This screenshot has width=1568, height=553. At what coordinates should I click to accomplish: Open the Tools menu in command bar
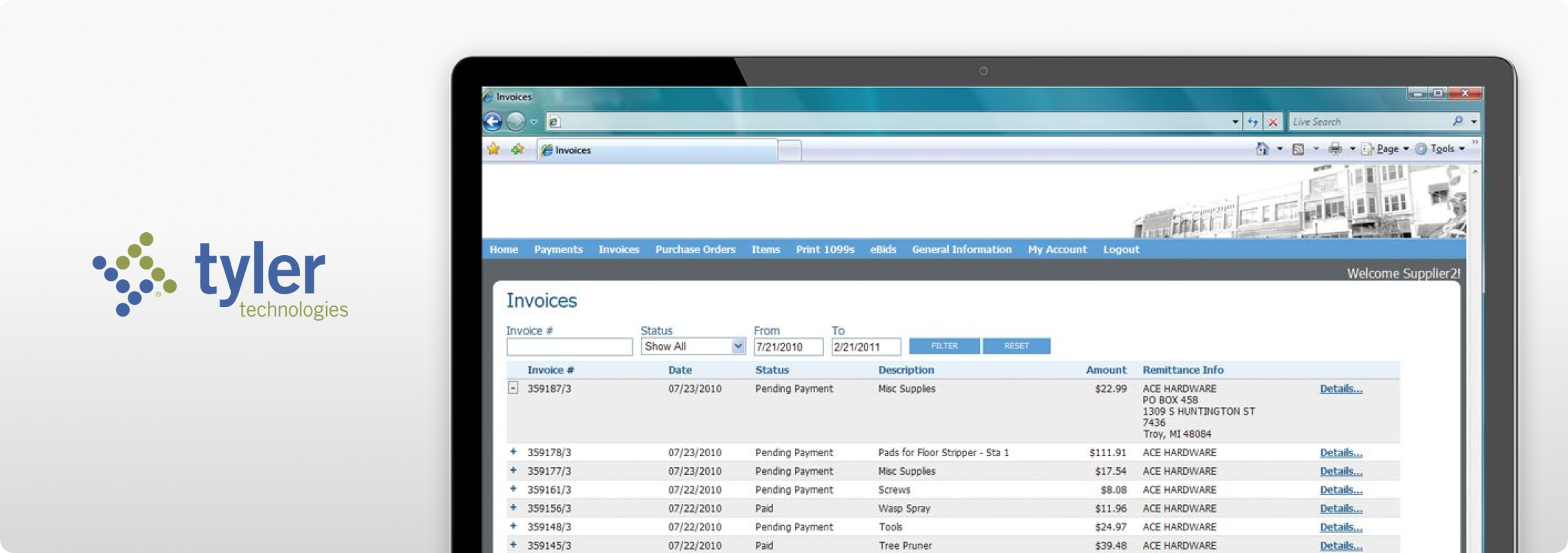1440,149
